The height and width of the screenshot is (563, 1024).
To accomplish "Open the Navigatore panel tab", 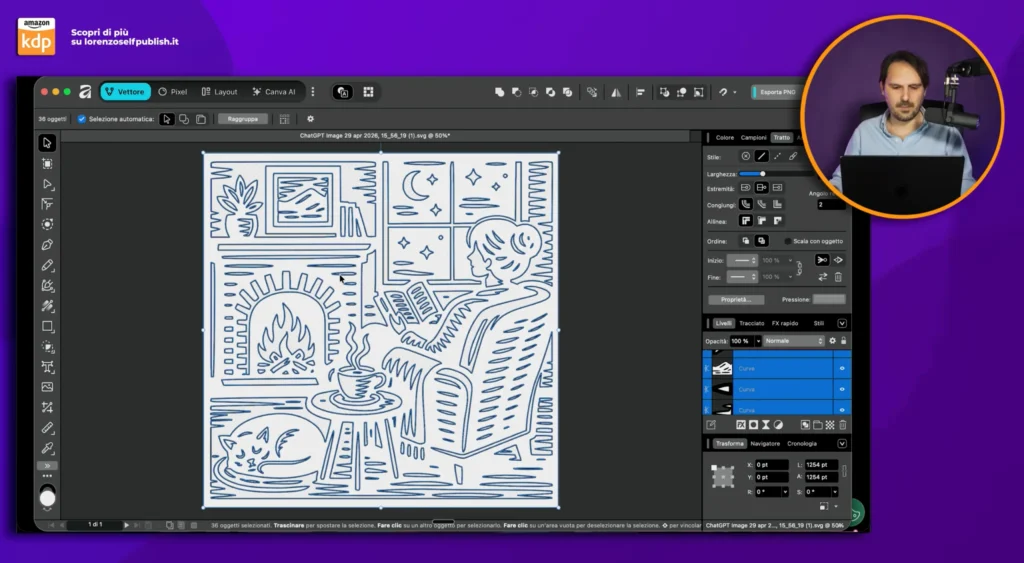I will [765, 443].
